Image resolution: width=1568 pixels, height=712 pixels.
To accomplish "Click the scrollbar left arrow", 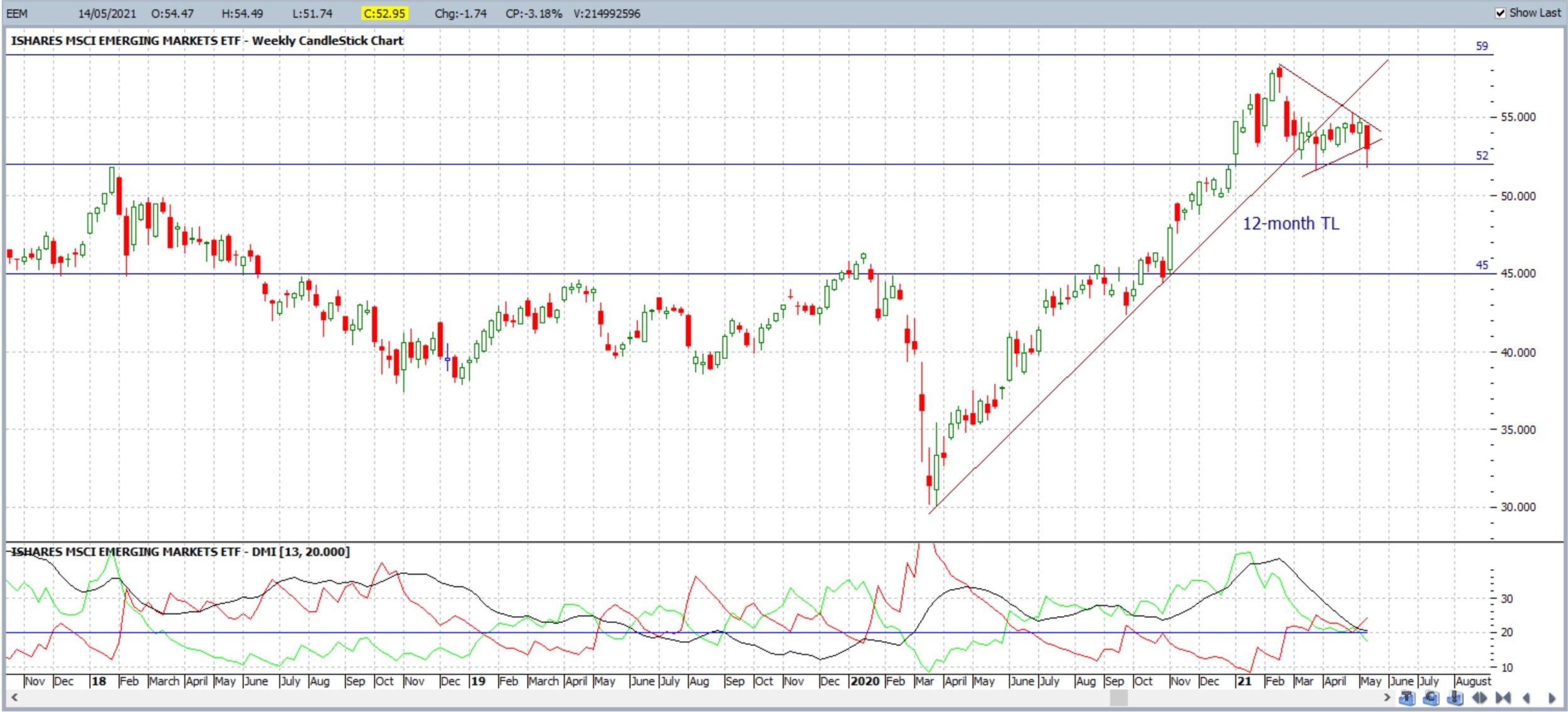I will [14, 697].
